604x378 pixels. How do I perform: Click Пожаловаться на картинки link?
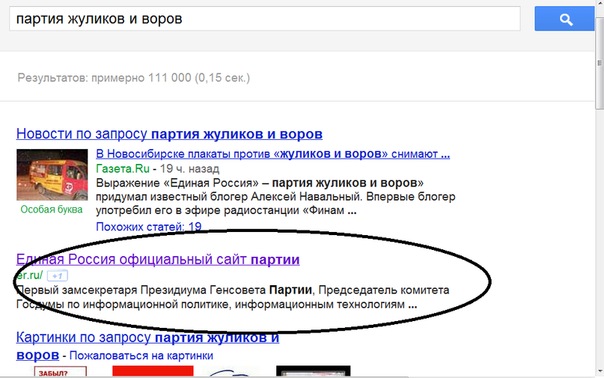coord(141,355)
